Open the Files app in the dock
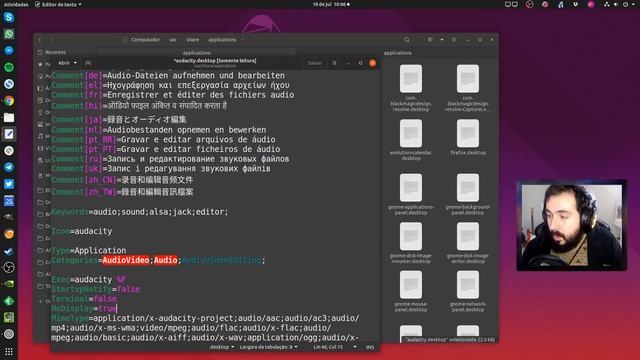 tap(9, 118)
